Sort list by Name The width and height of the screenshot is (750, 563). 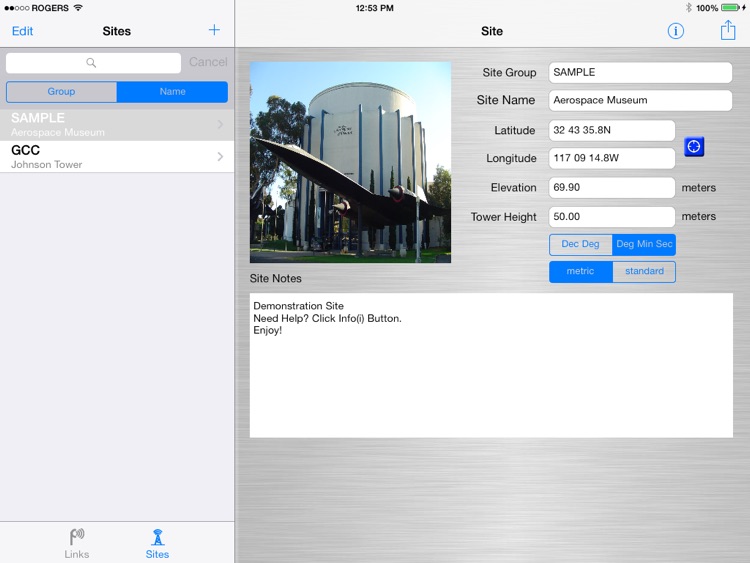(x=172, y=91)
